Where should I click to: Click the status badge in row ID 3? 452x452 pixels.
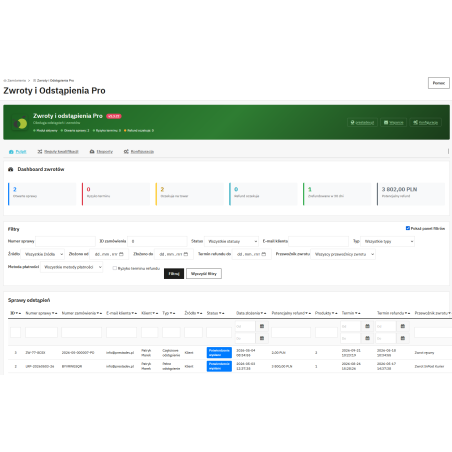(219, 353)
